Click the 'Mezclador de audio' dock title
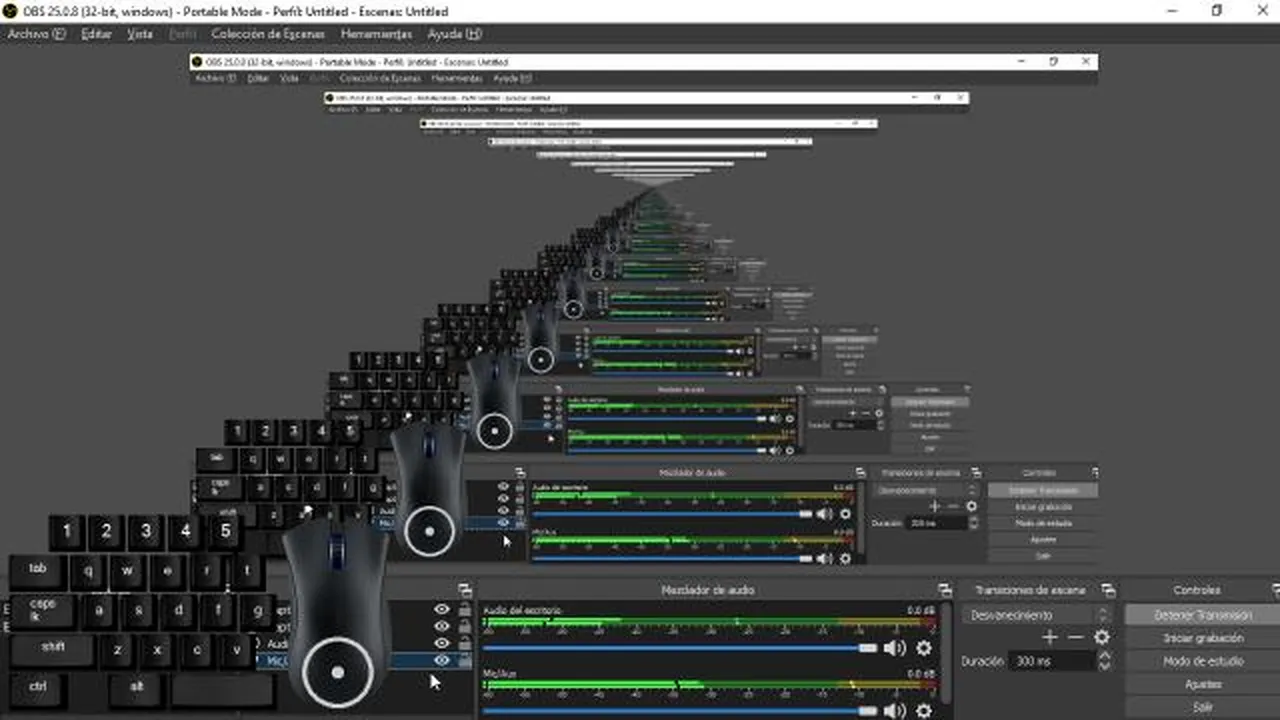This screenshot has width=1280, height=720. coord(708,590)
